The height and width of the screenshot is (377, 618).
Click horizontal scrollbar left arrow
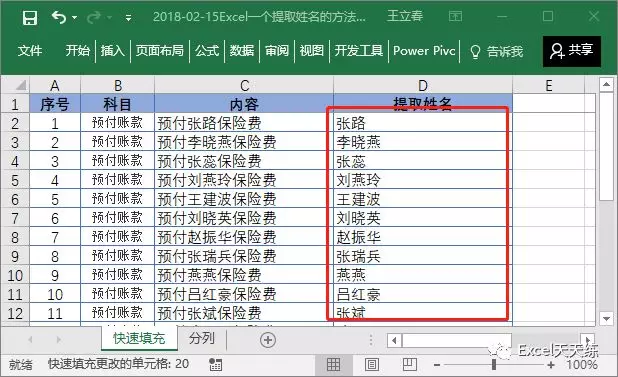[x=394, y=340]
